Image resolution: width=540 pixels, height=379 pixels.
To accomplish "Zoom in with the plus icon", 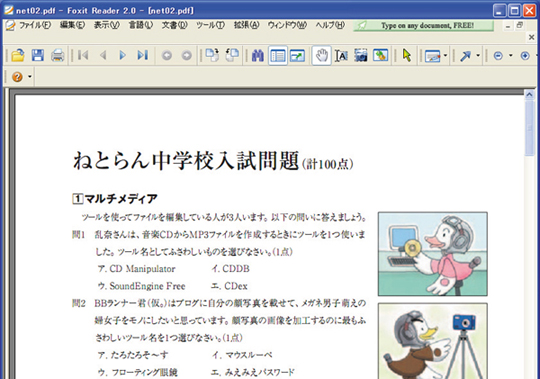I will click(x=525, y=55).
